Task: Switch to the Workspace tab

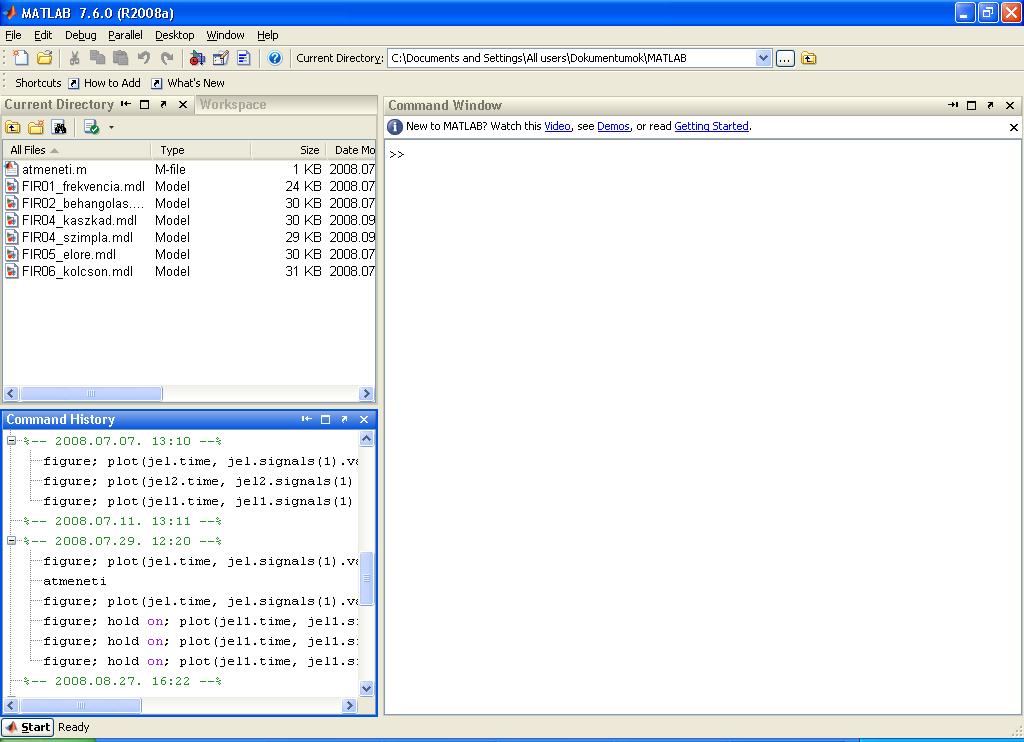Action: pyautogui.click(x=233, y=105)
